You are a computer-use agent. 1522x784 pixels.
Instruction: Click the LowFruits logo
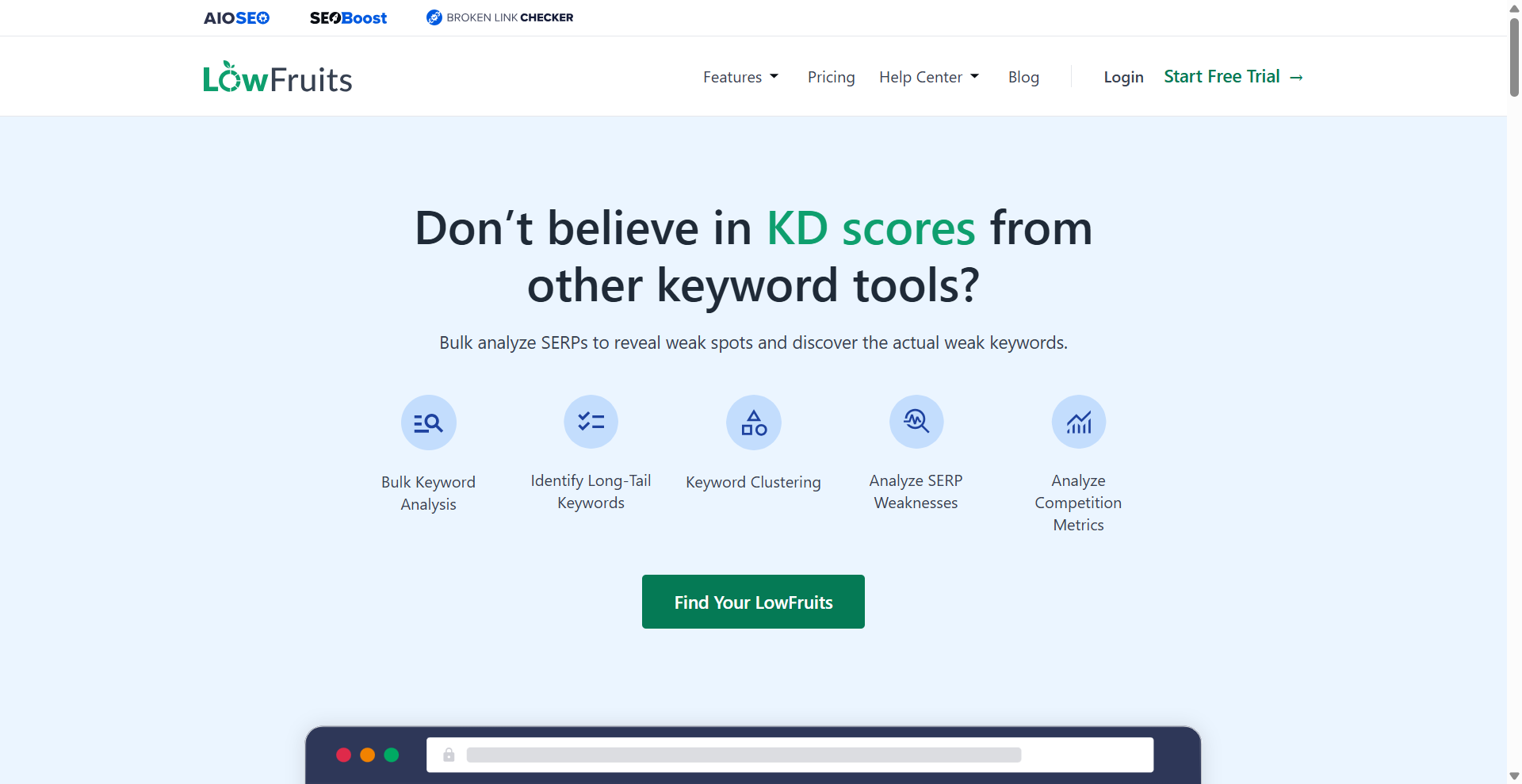[x=277, y=78]
